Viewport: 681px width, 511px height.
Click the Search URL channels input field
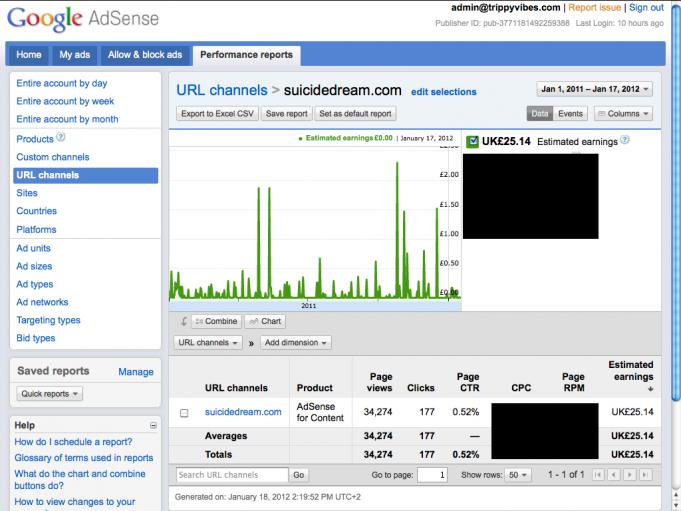pos(232,475)
